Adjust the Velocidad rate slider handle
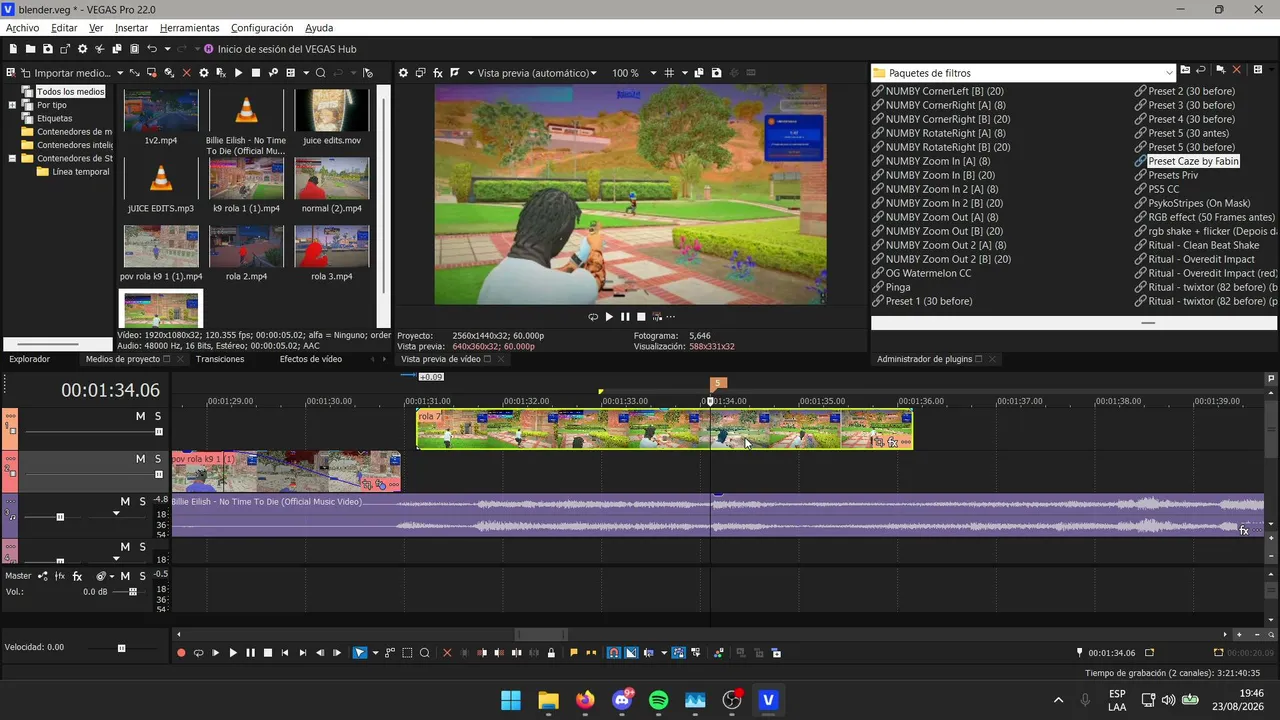 click(x=122, y=648)
